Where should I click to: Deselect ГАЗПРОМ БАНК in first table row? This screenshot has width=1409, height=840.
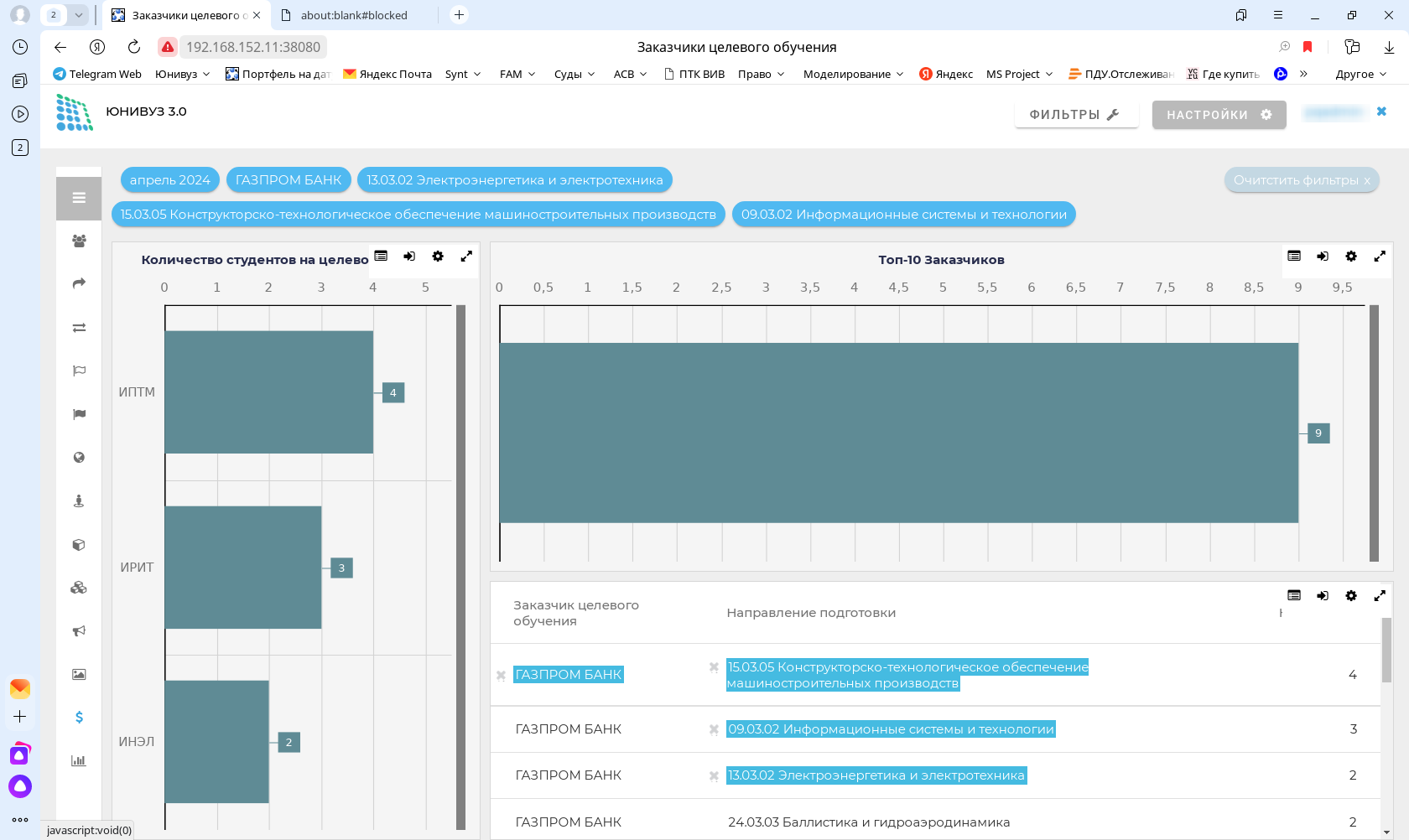point(501,675)
